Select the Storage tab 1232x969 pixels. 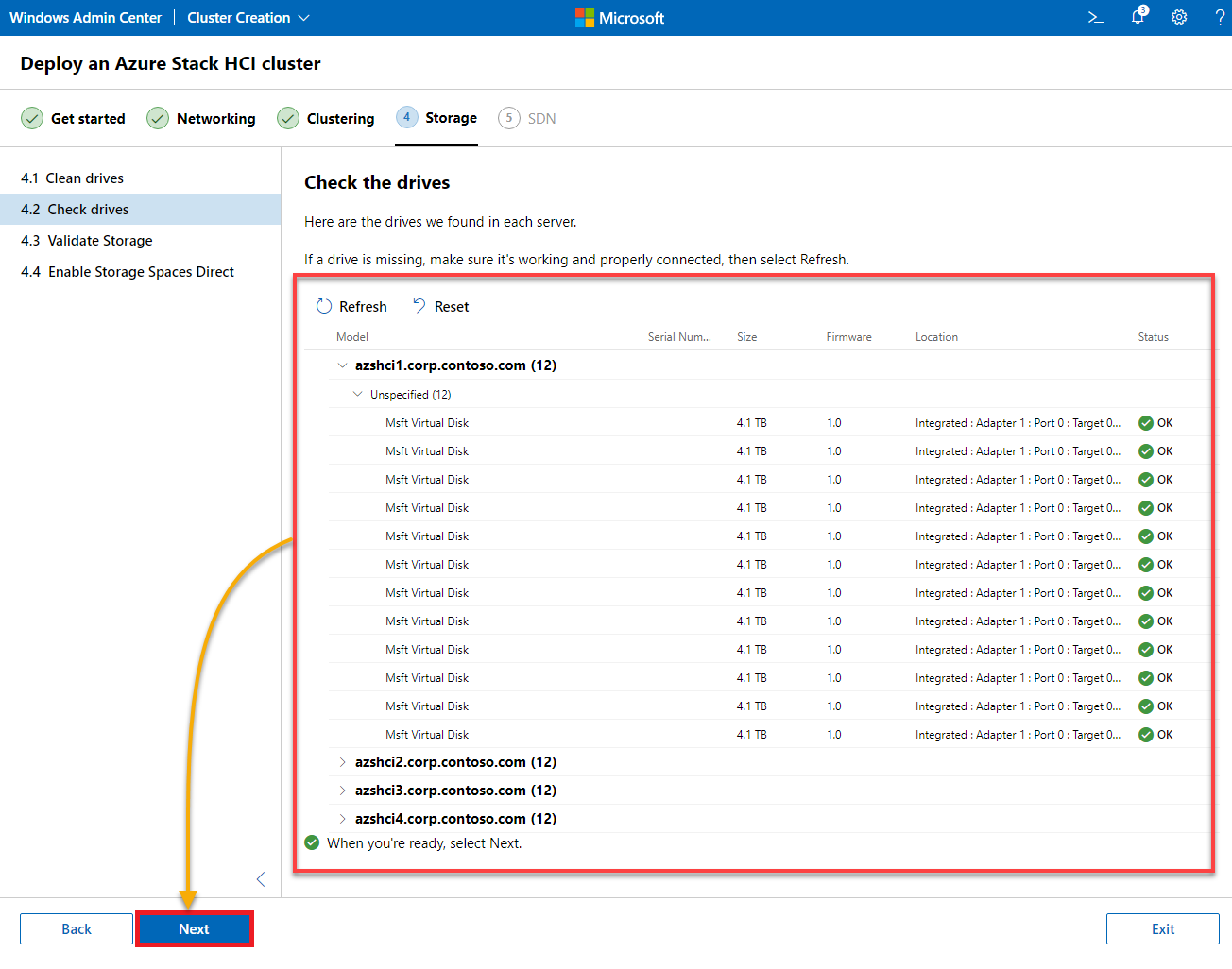pos(436,118)
